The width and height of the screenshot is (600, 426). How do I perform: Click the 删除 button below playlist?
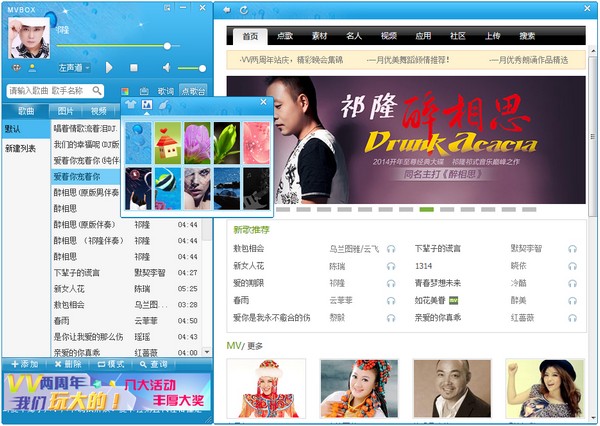(68, 364)
